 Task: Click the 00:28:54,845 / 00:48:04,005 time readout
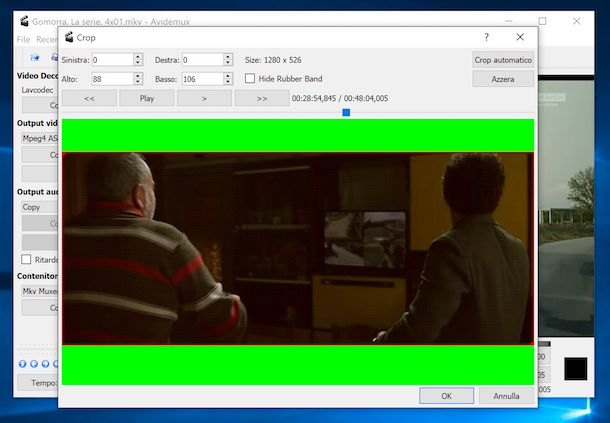(340, 98)
